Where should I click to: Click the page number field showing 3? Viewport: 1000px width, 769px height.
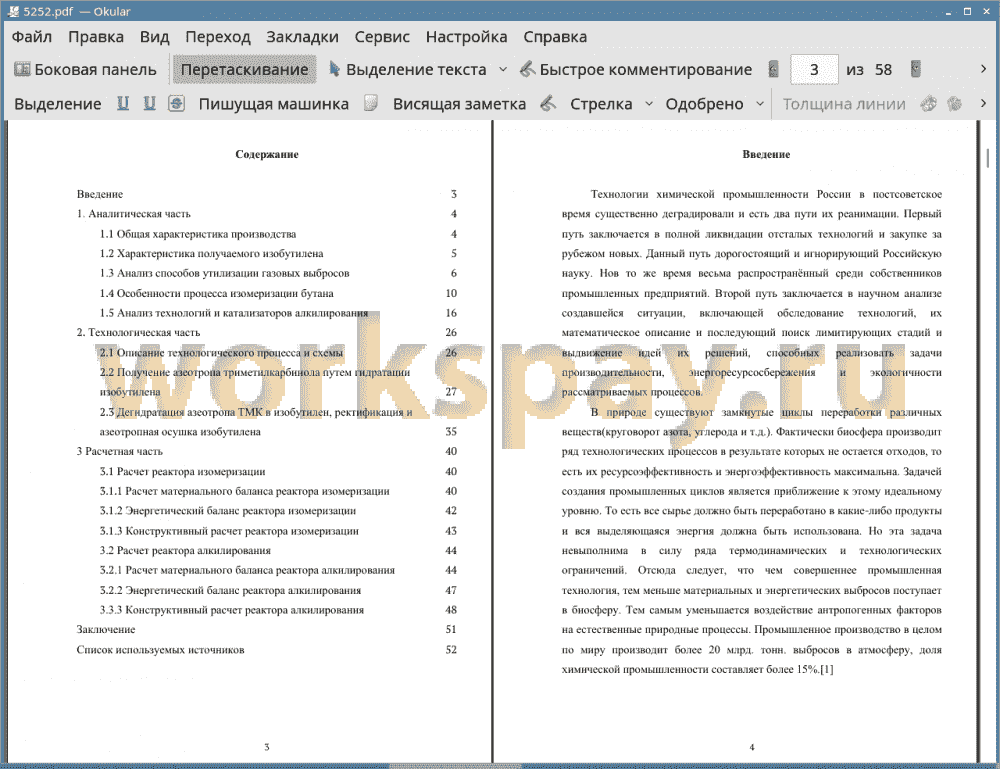tap(814, 70)
